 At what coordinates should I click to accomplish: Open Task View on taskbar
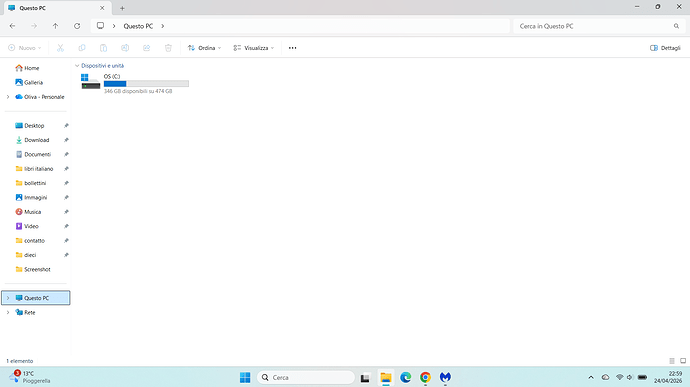365,377
